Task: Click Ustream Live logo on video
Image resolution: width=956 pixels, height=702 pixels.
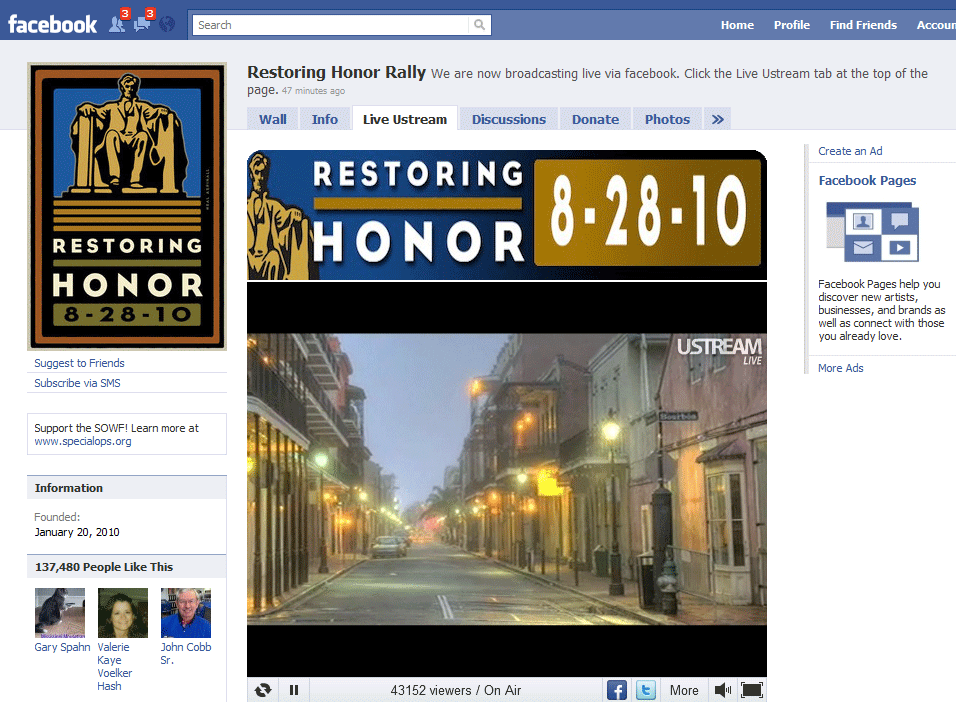Action: (x=719, y=350)
